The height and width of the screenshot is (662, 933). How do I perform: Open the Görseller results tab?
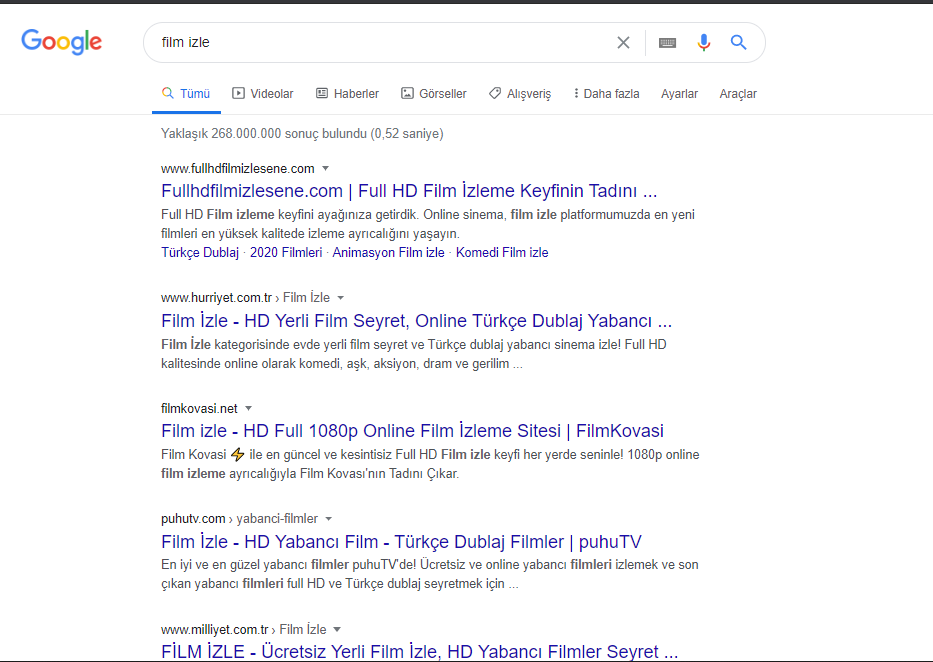pyautogui.click(x=434, y=93)
